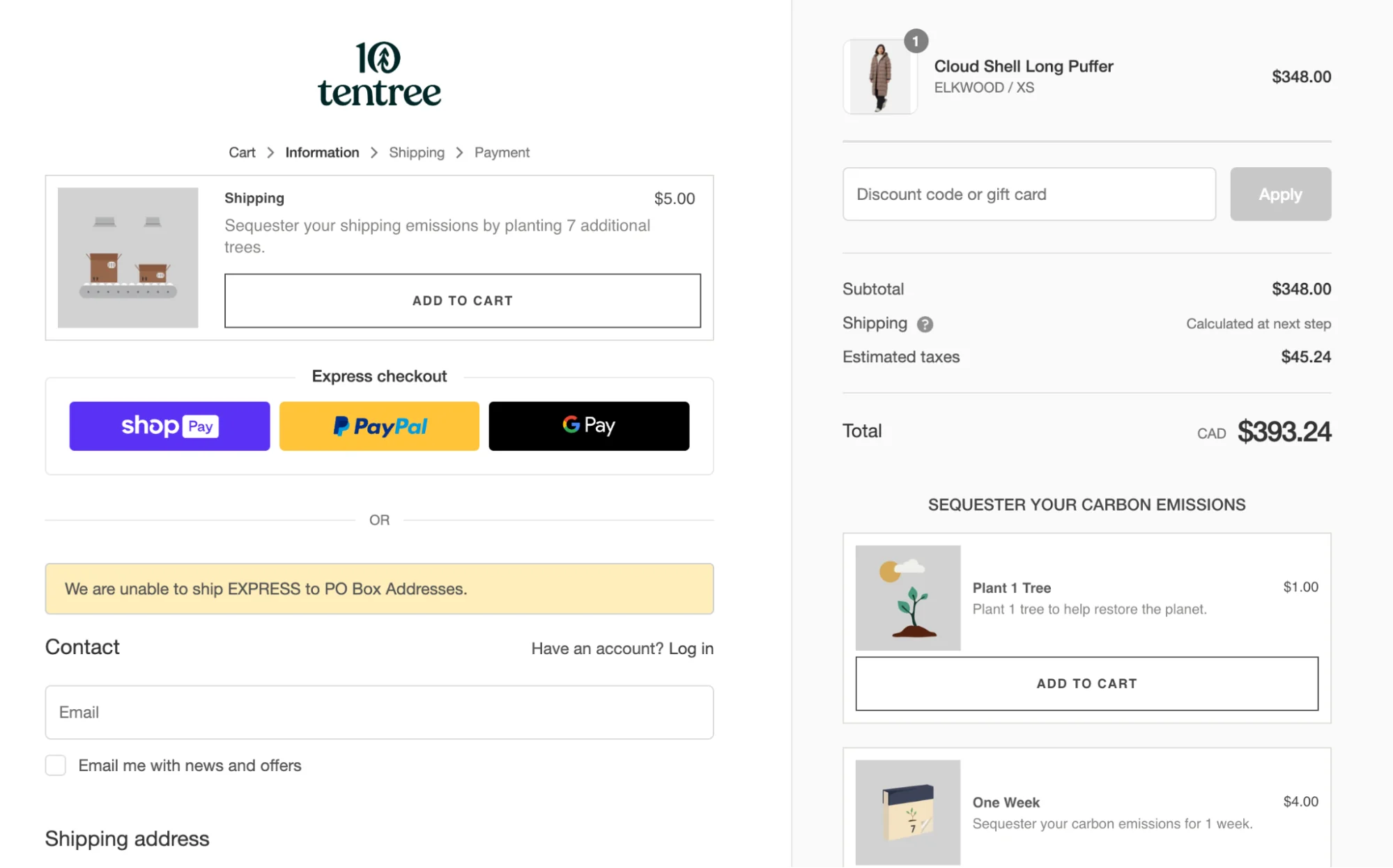Screen dimensions: 1393x868
Task: Expand the Shipping step in breadcrumb
Action: [x=417, y=152]
